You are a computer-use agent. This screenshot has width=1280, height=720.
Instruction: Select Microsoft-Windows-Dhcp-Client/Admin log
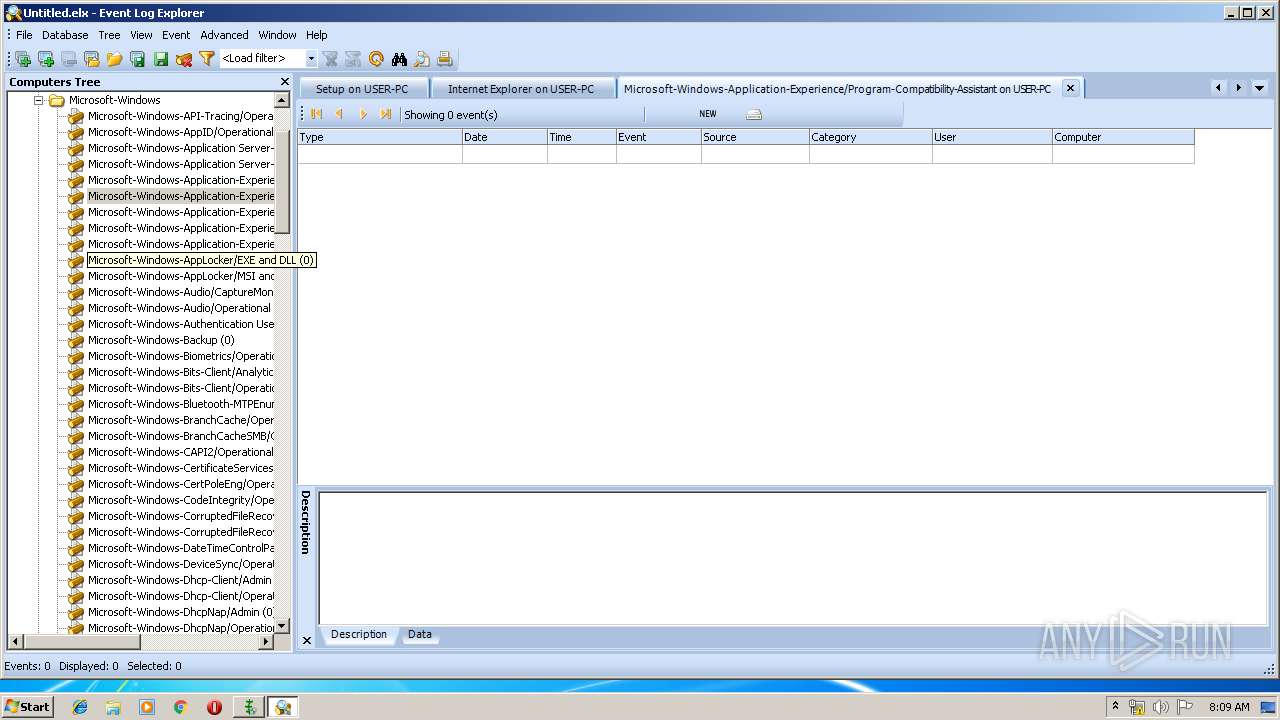tap(179, 580)
